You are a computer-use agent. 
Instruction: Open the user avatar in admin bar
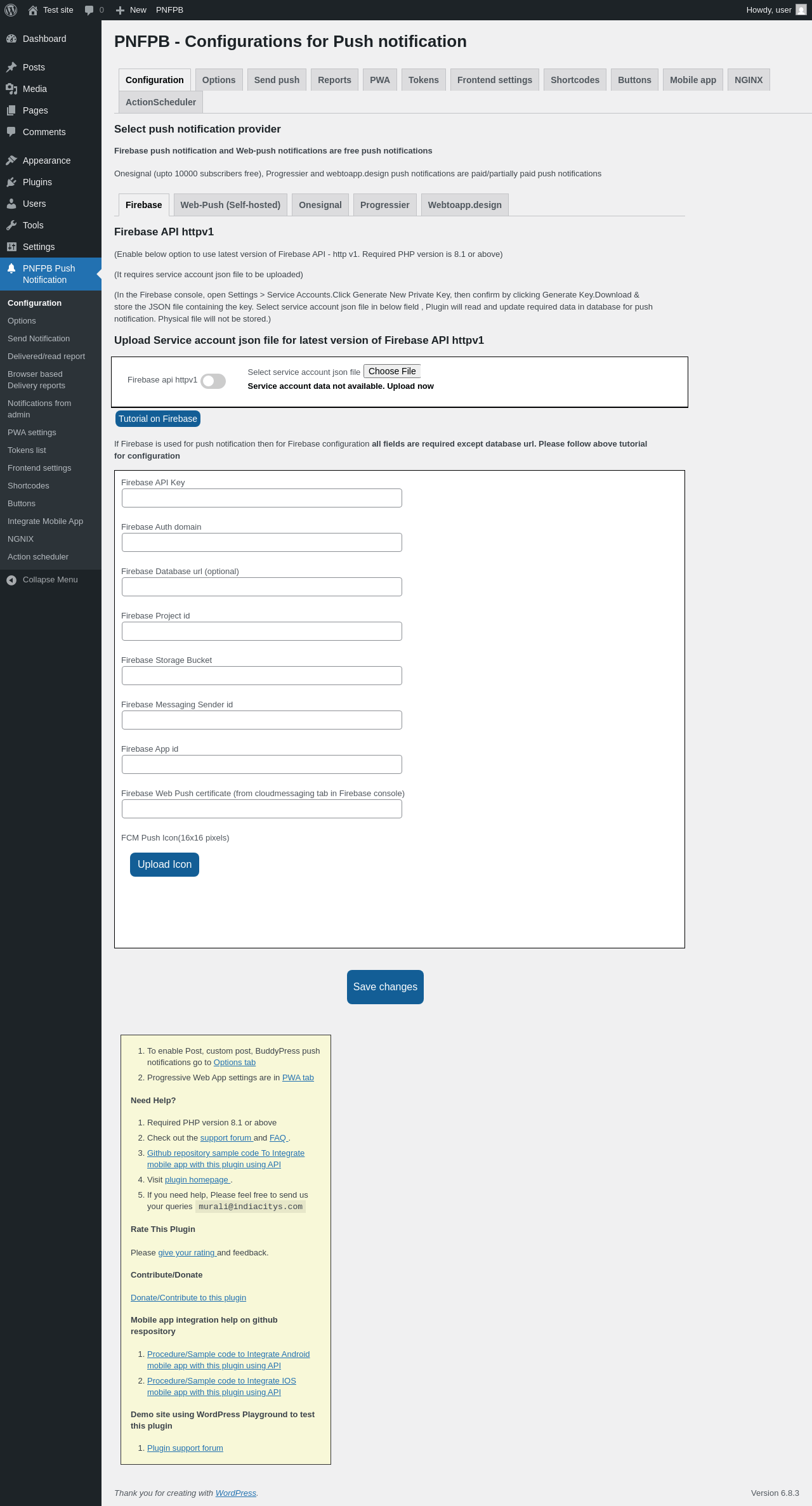(801, 10)
